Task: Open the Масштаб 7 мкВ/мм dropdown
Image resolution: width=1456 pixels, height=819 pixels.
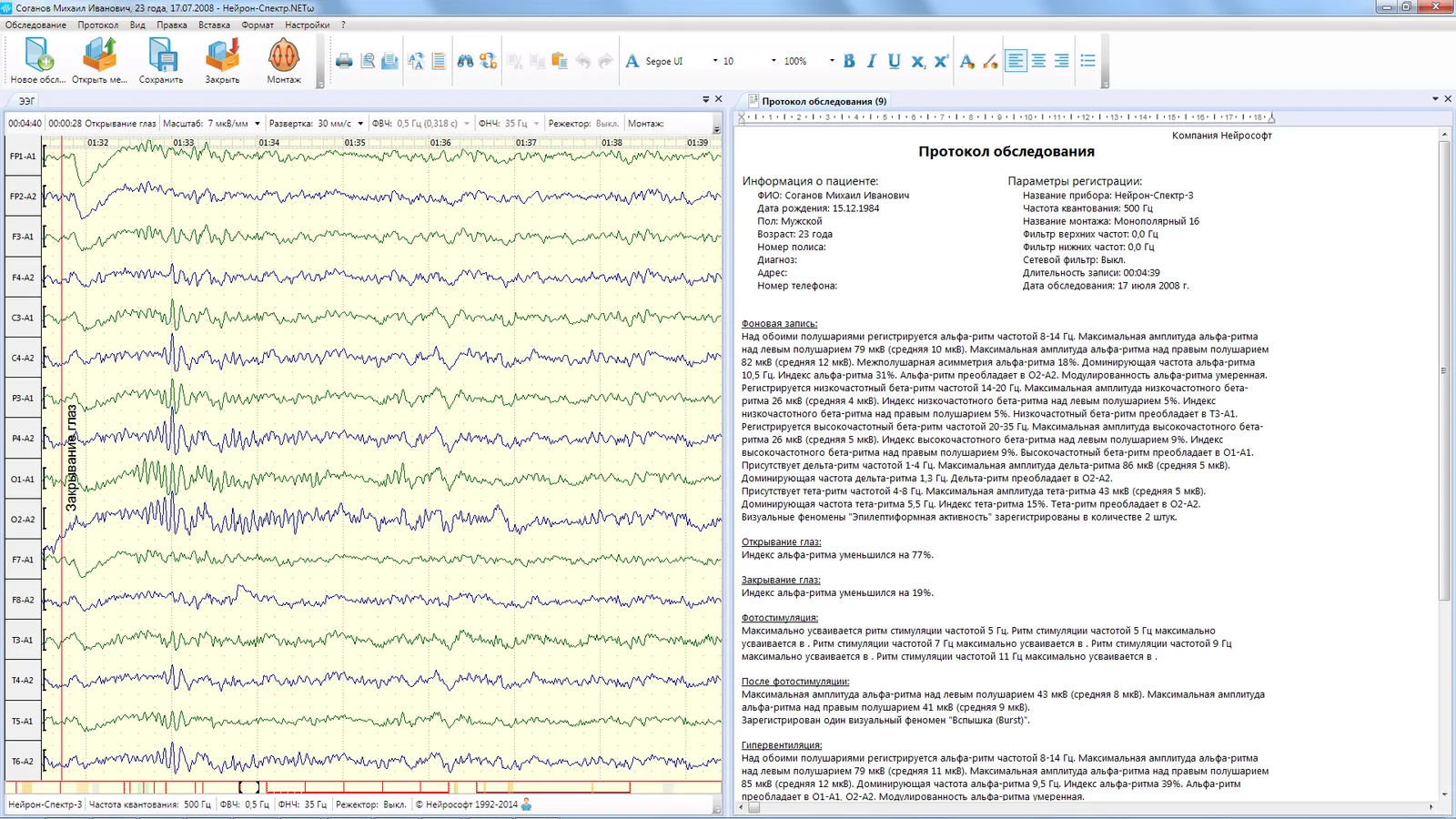Action: click(258, 124)
